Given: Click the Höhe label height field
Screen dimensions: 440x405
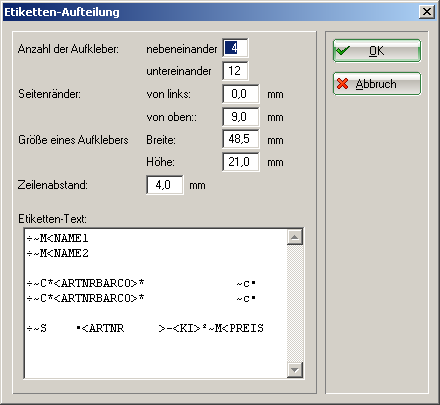Looking at the screenshot, I should (241, 162).
